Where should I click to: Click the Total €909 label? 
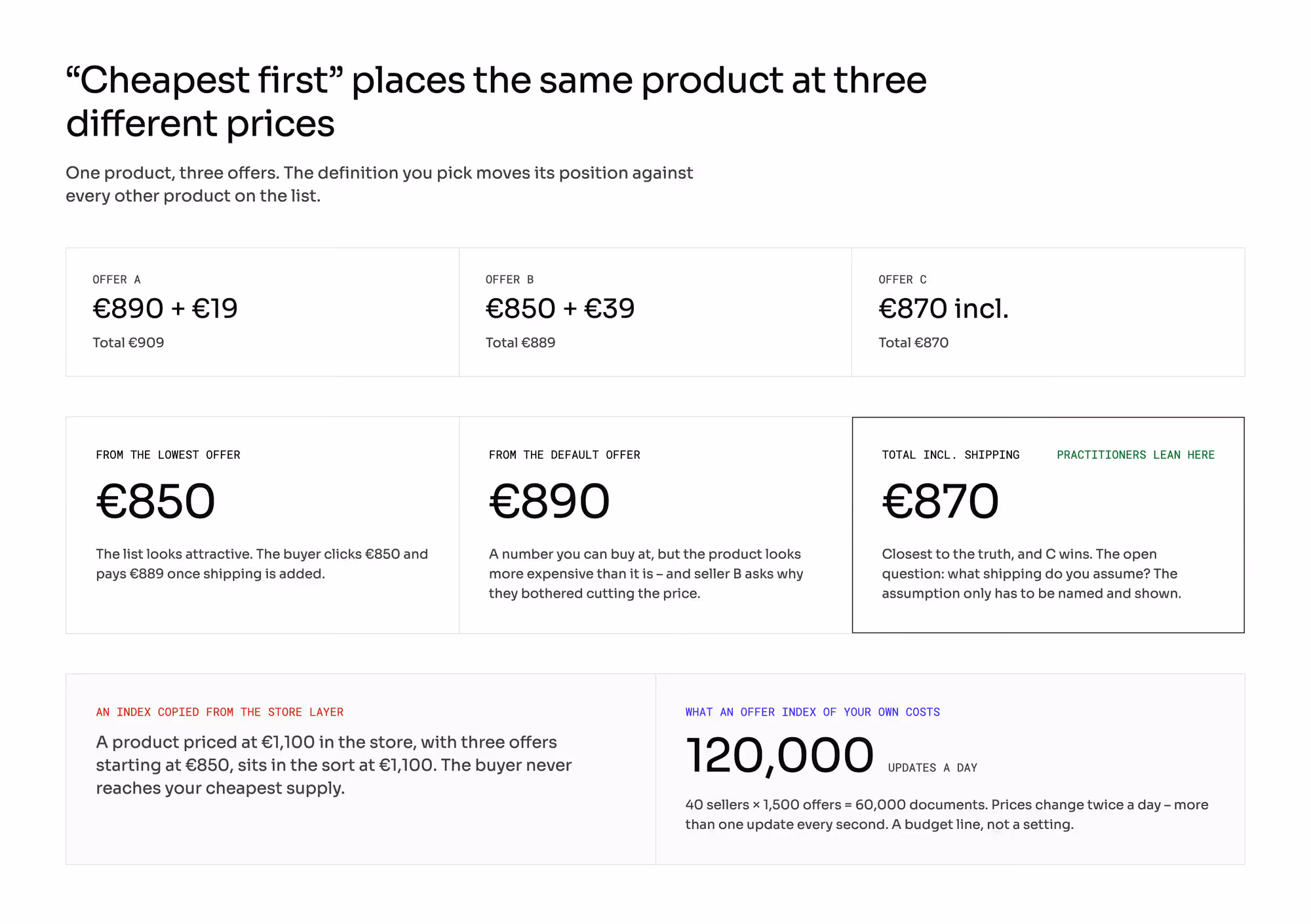(128, 343)
